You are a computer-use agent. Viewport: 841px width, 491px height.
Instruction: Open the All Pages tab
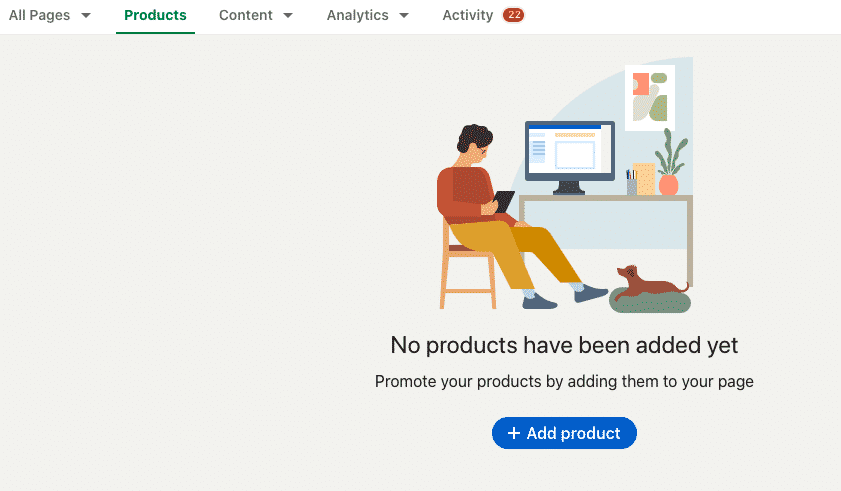click(x=40, y=16)
